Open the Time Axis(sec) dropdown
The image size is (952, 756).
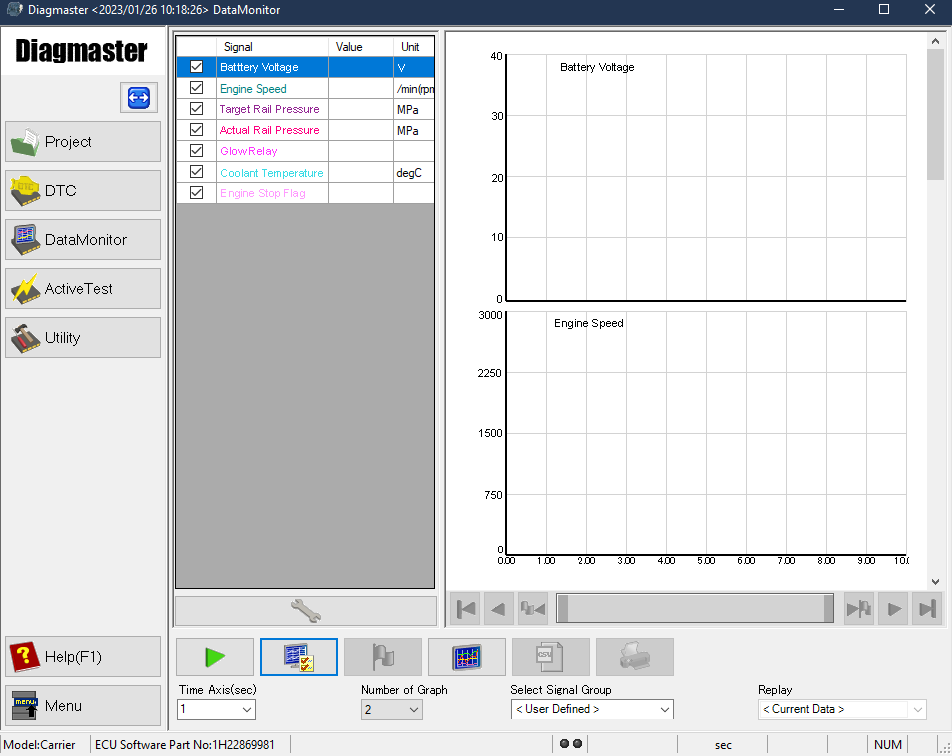(x=216, y=709)
